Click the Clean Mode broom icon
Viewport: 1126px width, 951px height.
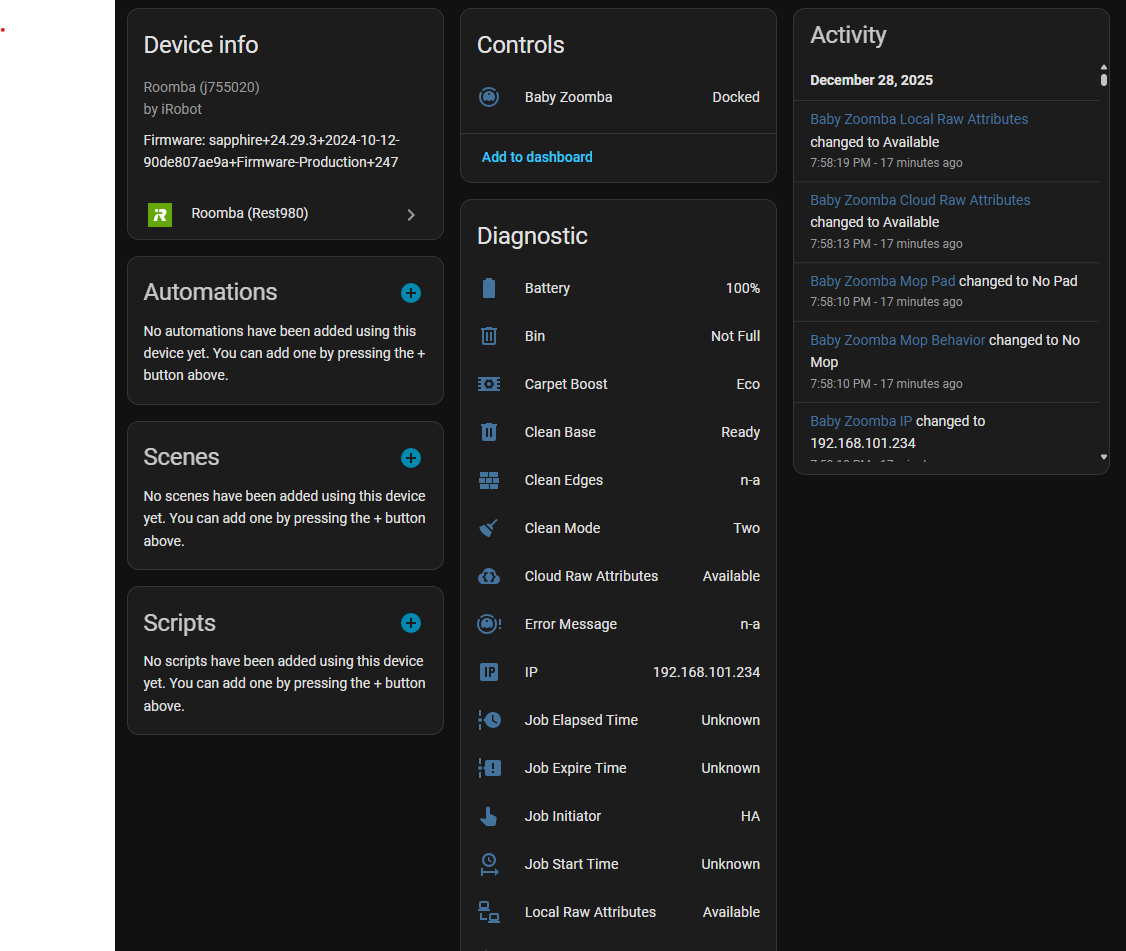(489, 528)
